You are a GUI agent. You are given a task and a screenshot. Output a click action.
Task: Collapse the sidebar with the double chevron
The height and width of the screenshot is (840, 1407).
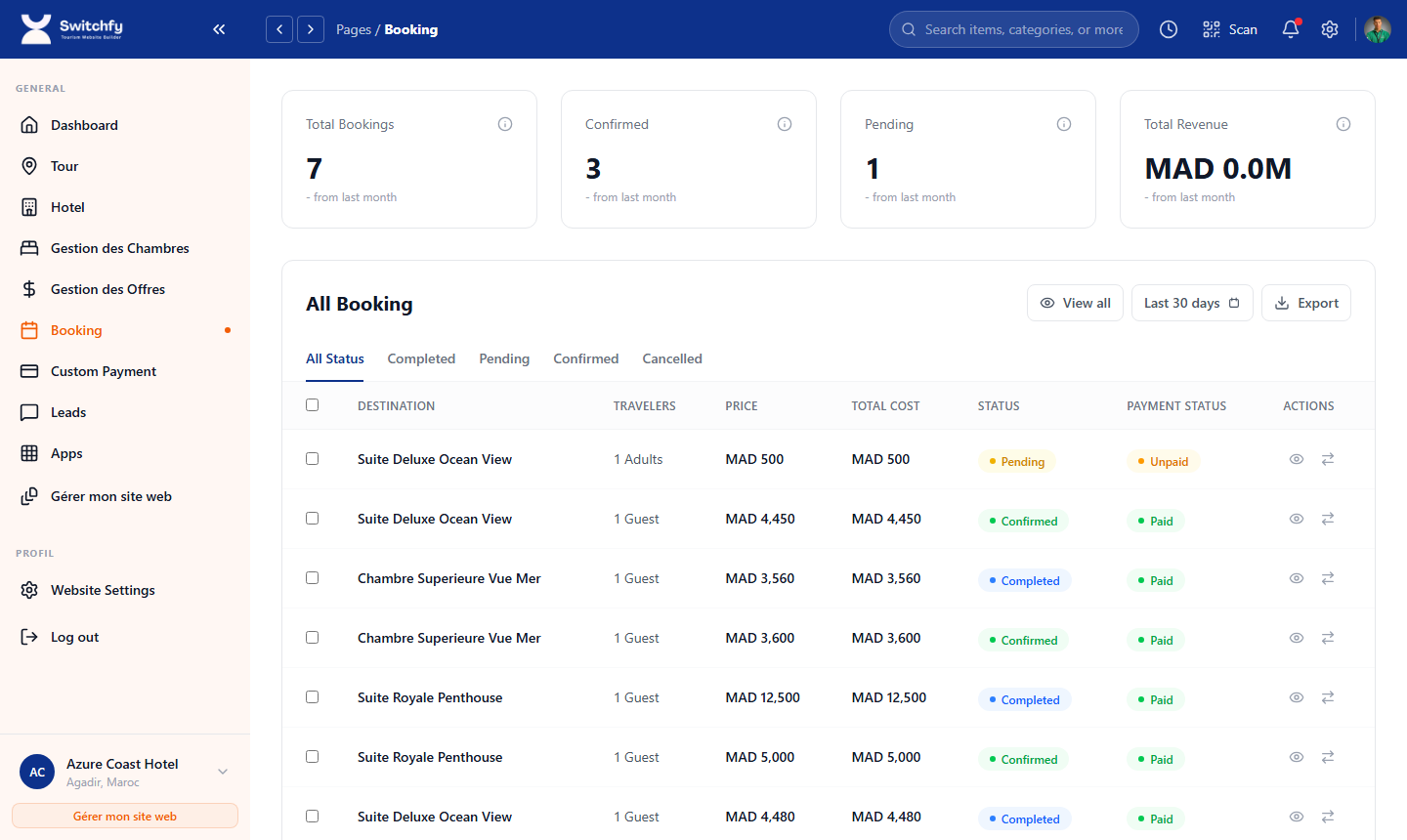[219, 29]
